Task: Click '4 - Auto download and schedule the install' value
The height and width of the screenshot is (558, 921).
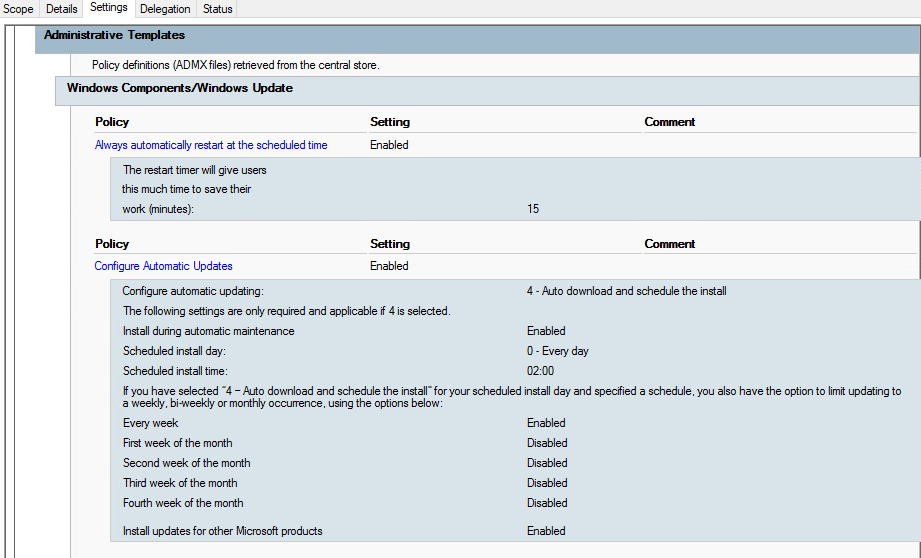Action: click(x=627, y=291)
